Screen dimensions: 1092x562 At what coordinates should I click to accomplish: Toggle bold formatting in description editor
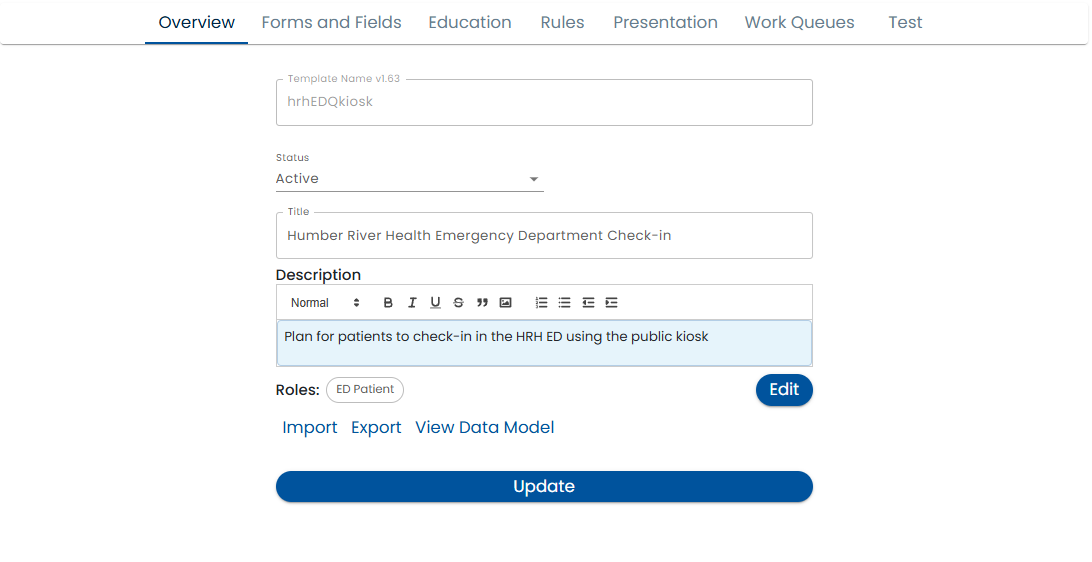click(x=388, y=303)
